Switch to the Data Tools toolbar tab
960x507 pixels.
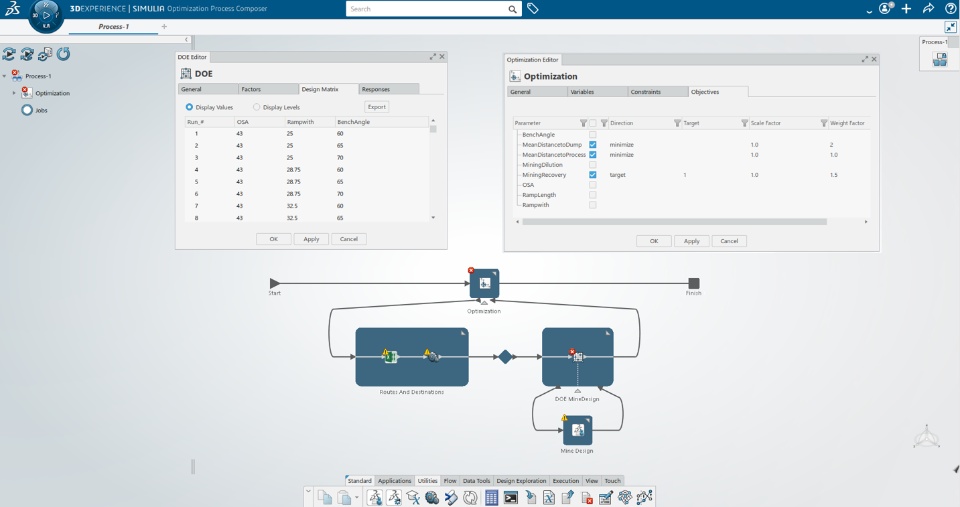(x=476, y=481)
